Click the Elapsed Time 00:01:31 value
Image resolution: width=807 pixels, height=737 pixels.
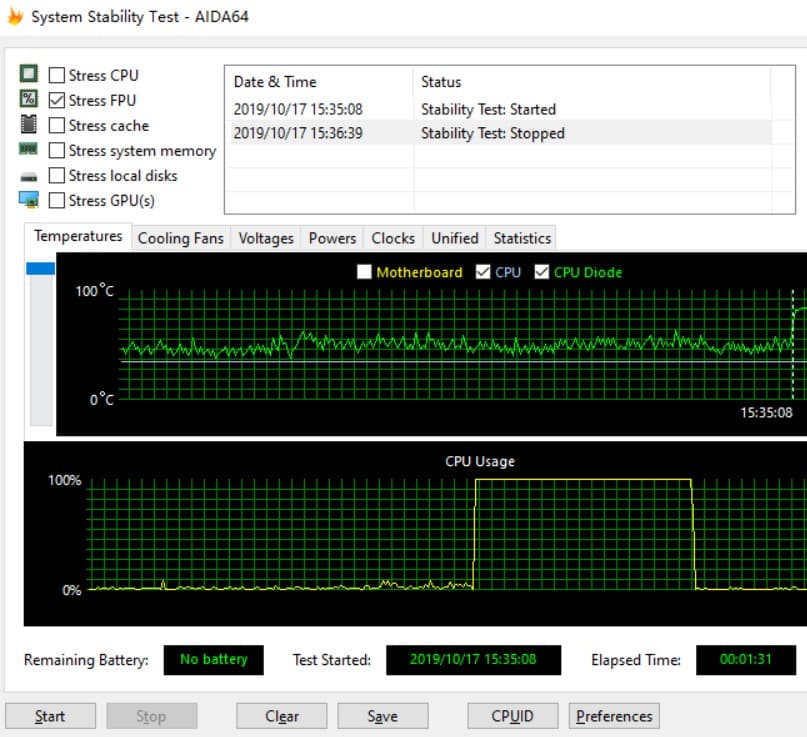point(746,660)
